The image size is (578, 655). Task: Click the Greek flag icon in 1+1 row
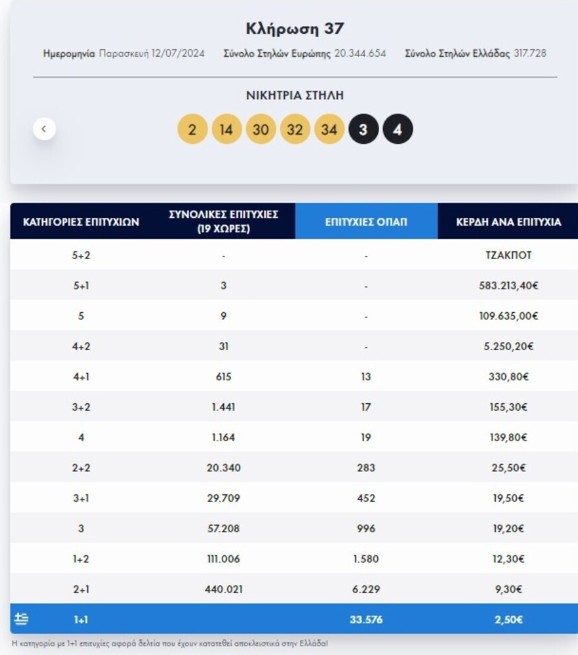pyautogui.click(x=21, y=619)
